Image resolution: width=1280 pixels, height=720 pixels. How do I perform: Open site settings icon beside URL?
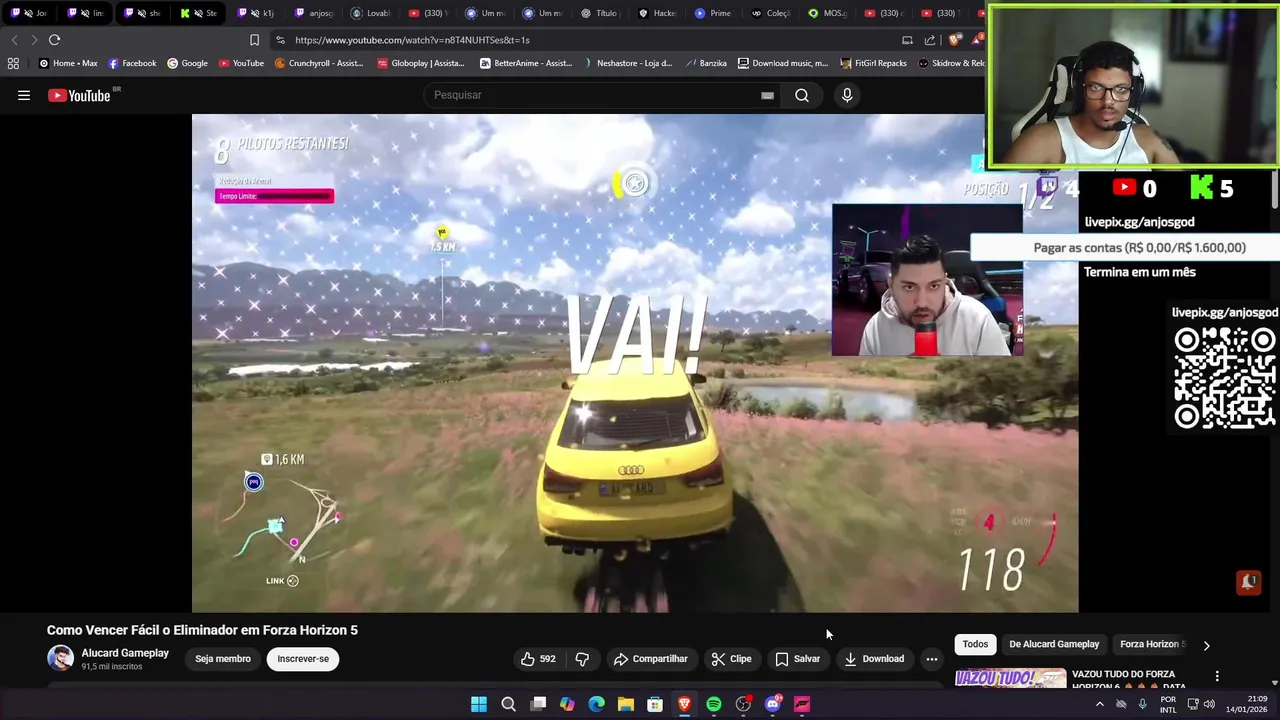point(280,40)
